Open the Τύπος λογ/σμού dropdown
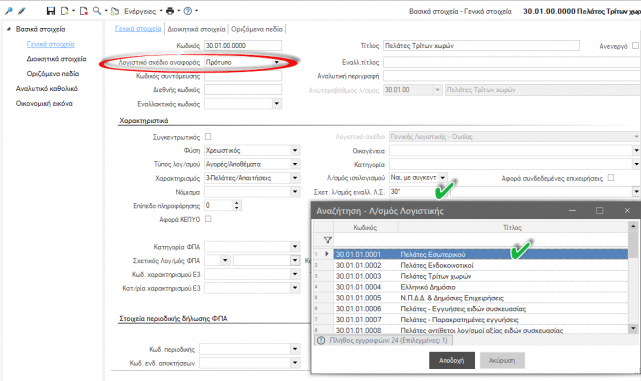 (295, 164)
